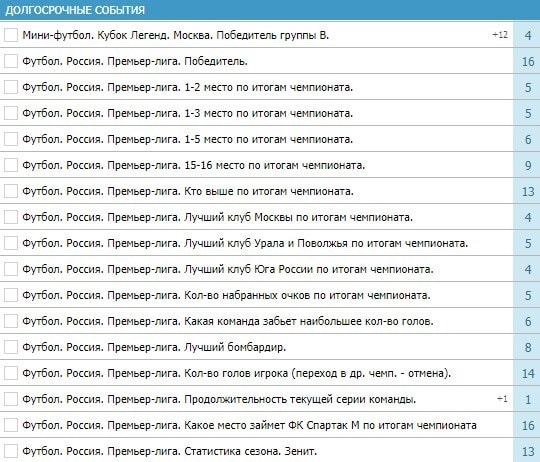This screenshot has width=540, height=462.
Task: Click Лучший клуб Урала и Поволжья link
Action: (x=245, y=243)
